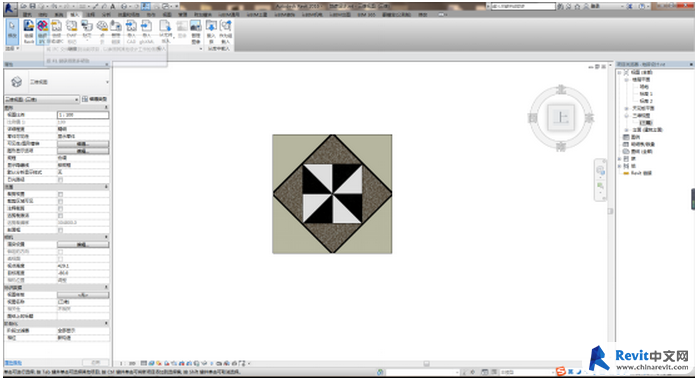699x379 pixels.
Task: Click the Import CAD tool
Action: coord(131,32)
